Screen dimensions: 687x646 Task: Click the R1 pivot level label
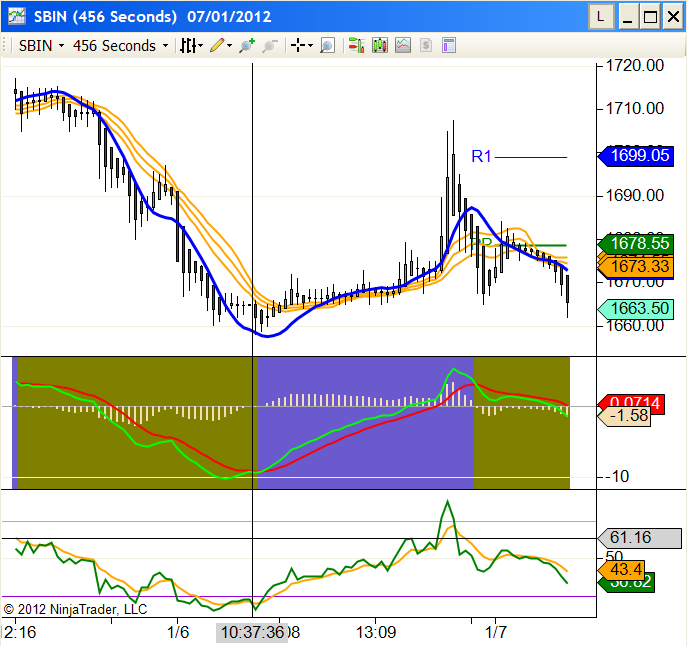481,156
